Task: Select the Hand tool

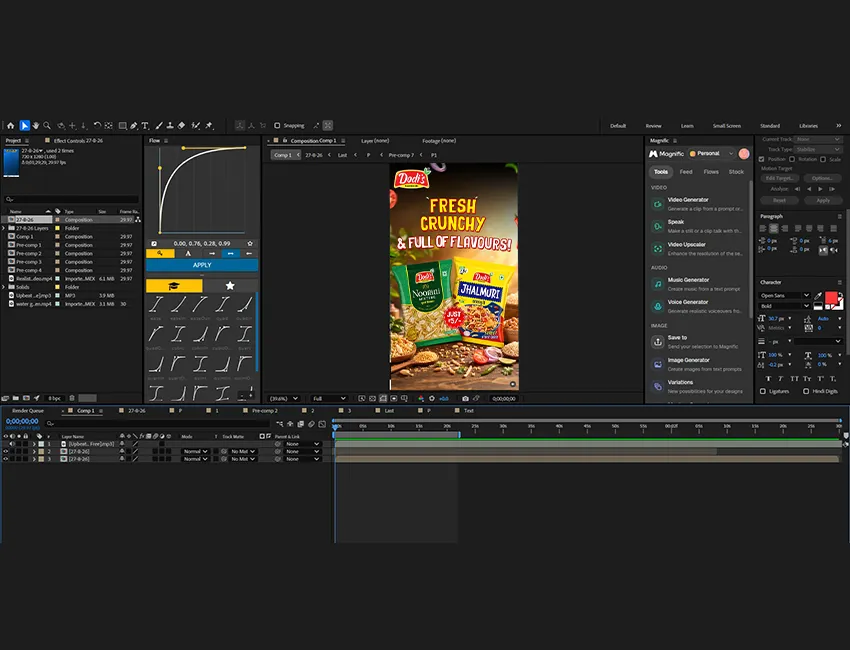Action: click(36, 126)
